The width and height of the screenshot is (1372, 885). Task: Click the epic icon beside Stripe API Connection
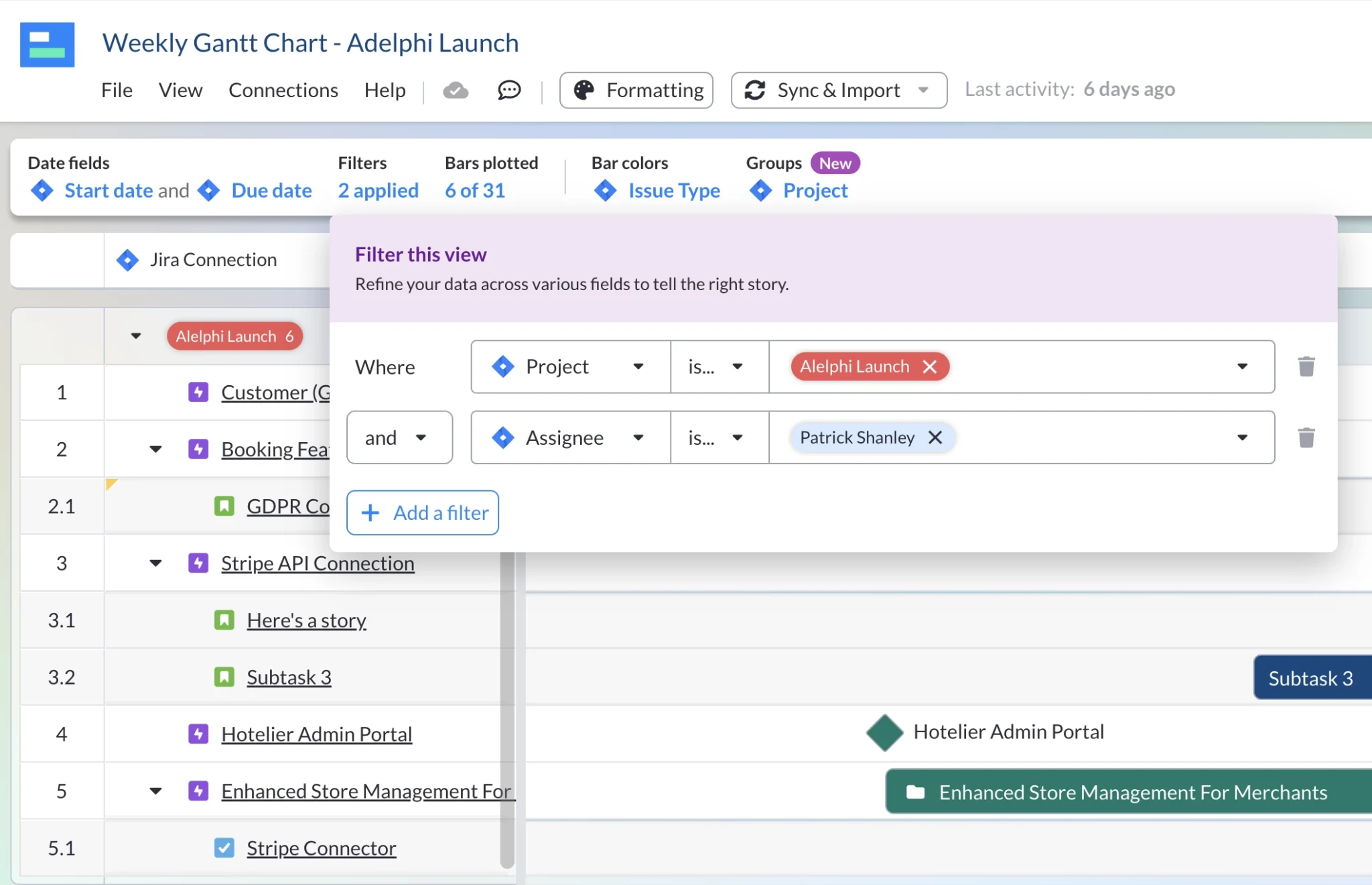198,563
